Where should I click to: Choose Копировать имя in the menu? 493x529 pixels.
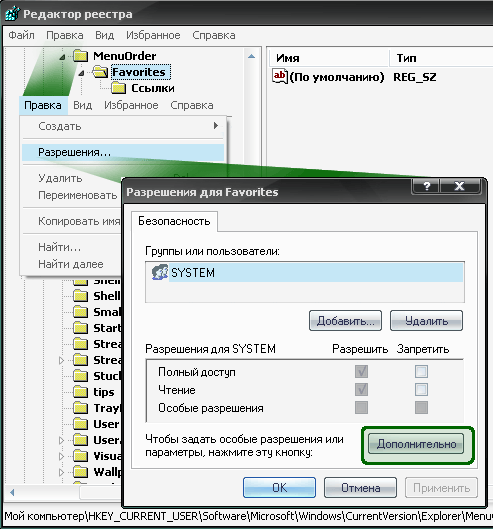point(79,221)
